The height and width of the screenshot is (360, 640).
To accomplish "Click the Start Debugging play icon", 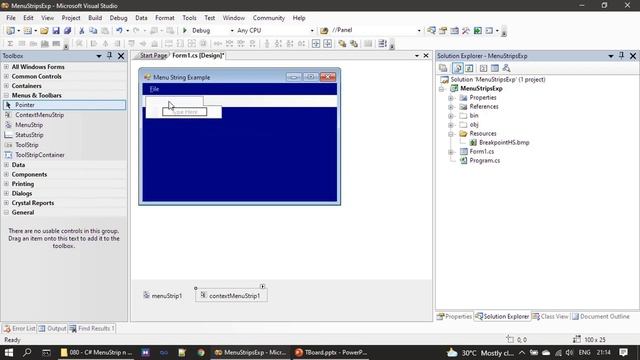I will point(184,31).
